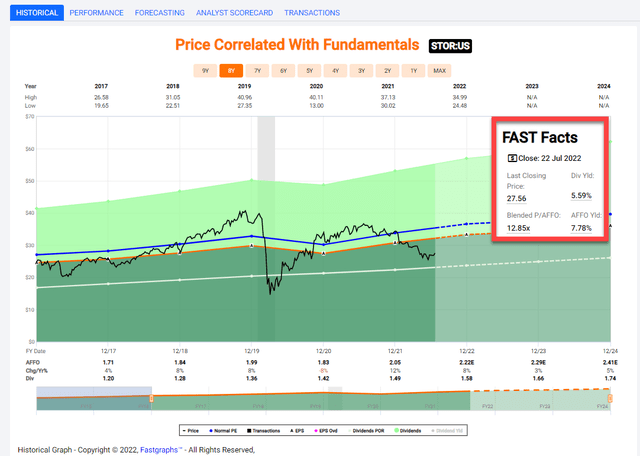Image resolution: width=640 pixels, height=456 pixels.
Task: Click the Close: 22 Jul 2022 date
Action: pyautogui.click(x=549, y=158)
